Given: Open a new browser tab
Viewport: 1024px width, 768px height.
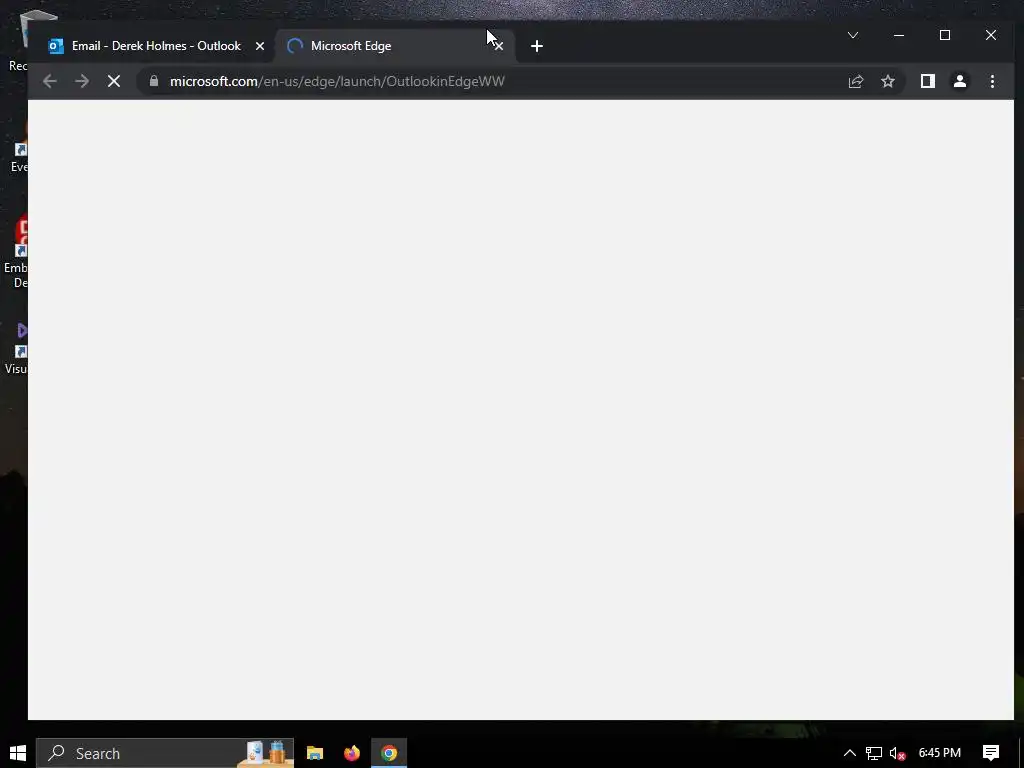Looking at the screenshot, I should (x=537, y=46).
